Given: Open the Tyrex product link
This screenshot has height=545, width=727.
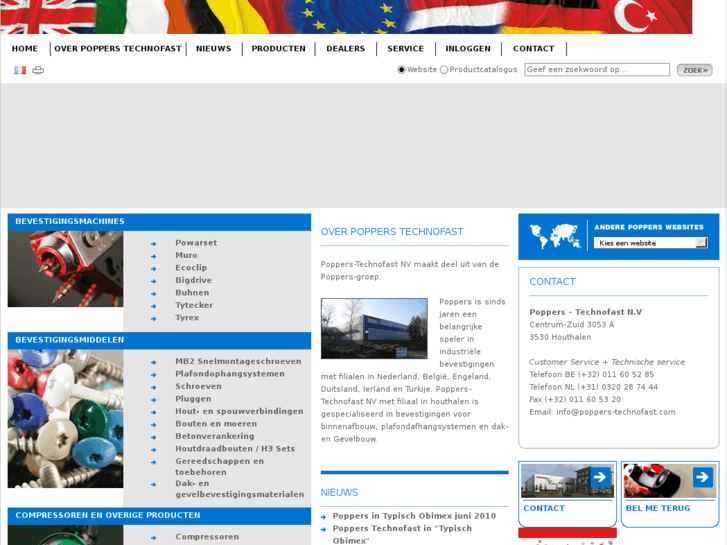Looking at the screenshot, I should 187,318.
